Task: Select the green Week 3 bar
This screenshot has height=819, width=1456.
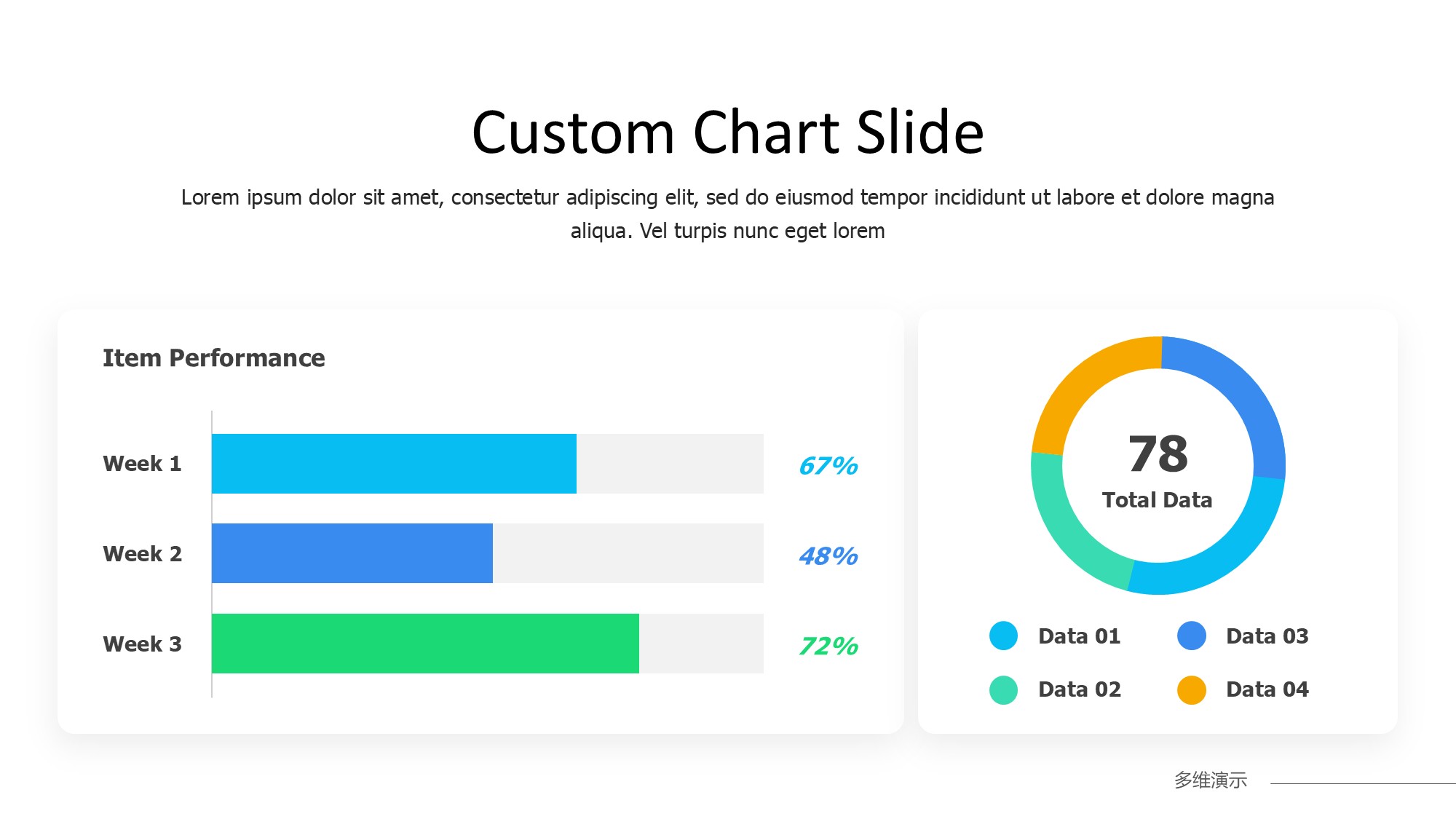Action: pos(425,644)
